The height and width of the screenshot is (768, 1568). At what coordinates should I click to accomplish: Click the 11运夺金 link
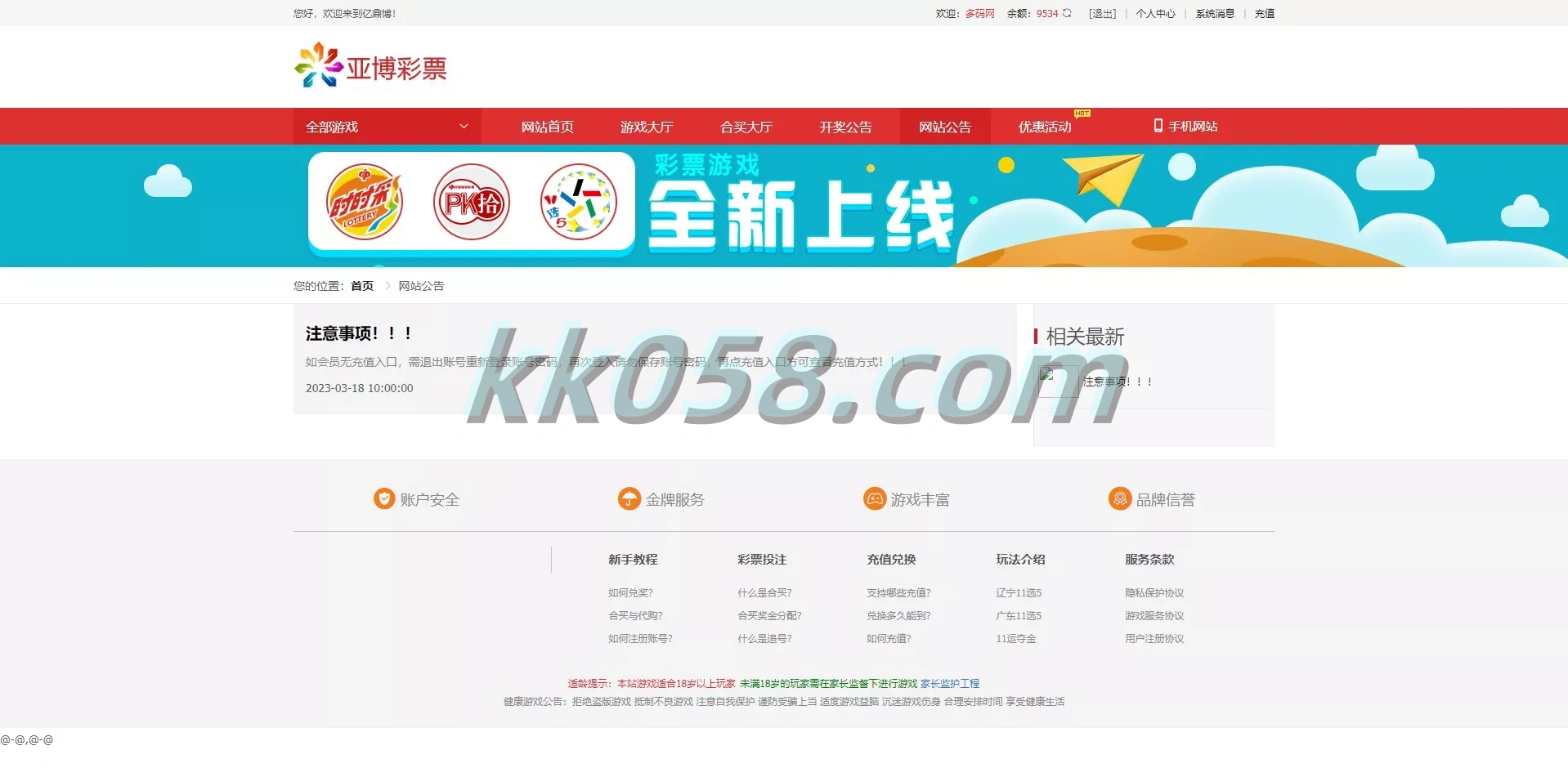pyautogui.click(x=1015, y=639)
